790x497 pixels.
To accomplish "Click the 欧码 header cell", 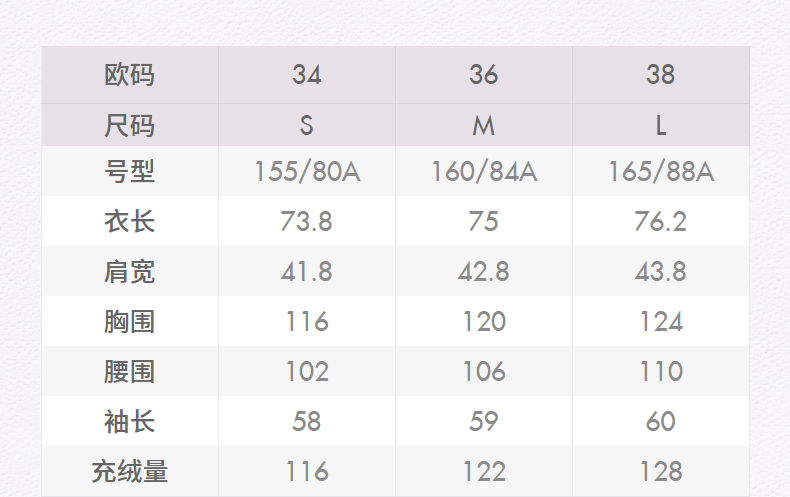I will [130, 75].
